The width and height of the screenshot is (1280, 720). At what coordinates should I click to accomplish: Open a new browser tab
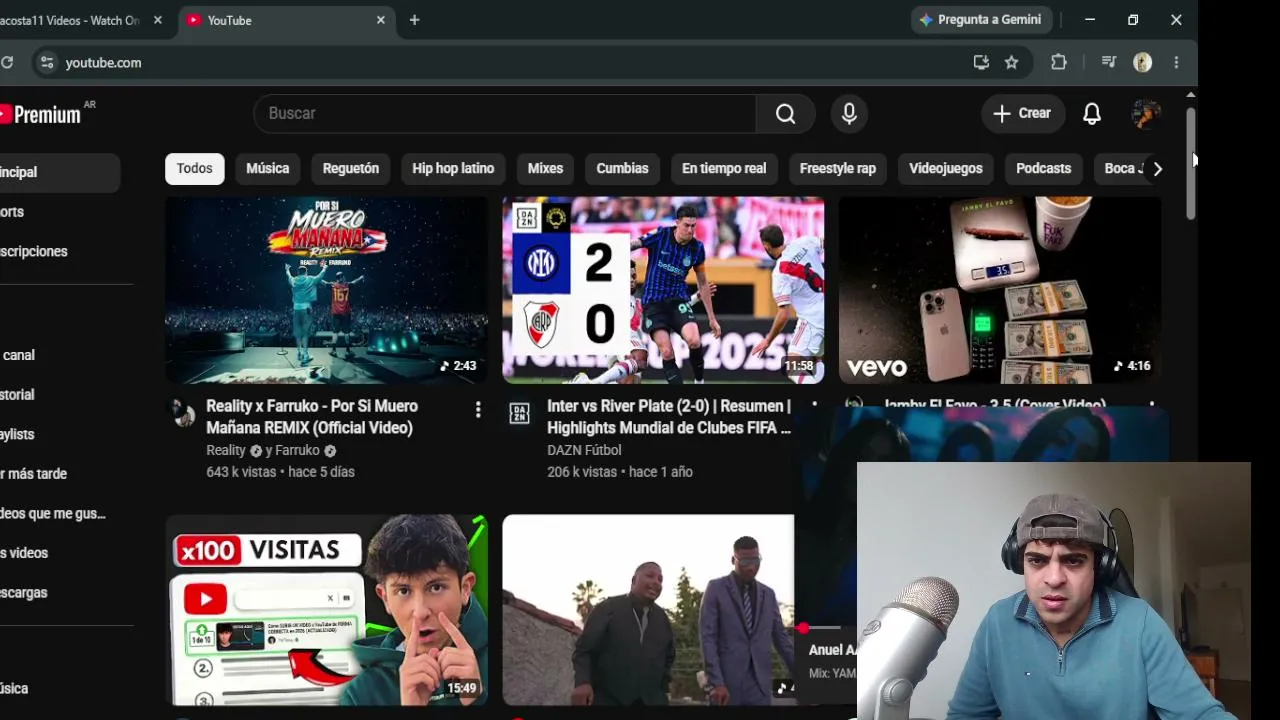tap(414, 20)
